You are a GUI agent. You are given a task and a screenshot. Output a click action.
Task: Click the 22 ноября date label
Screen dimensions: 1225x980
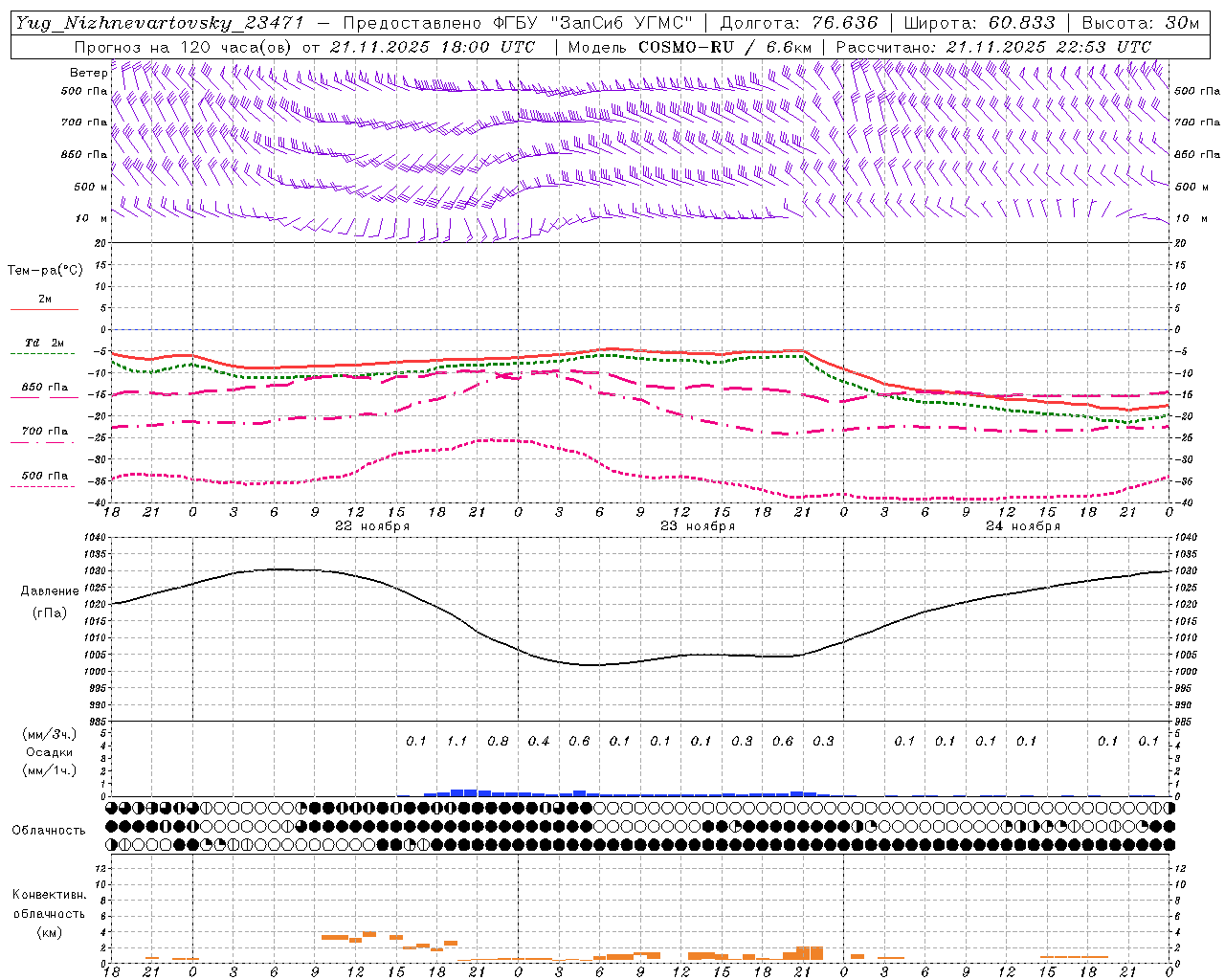(372, 526)
